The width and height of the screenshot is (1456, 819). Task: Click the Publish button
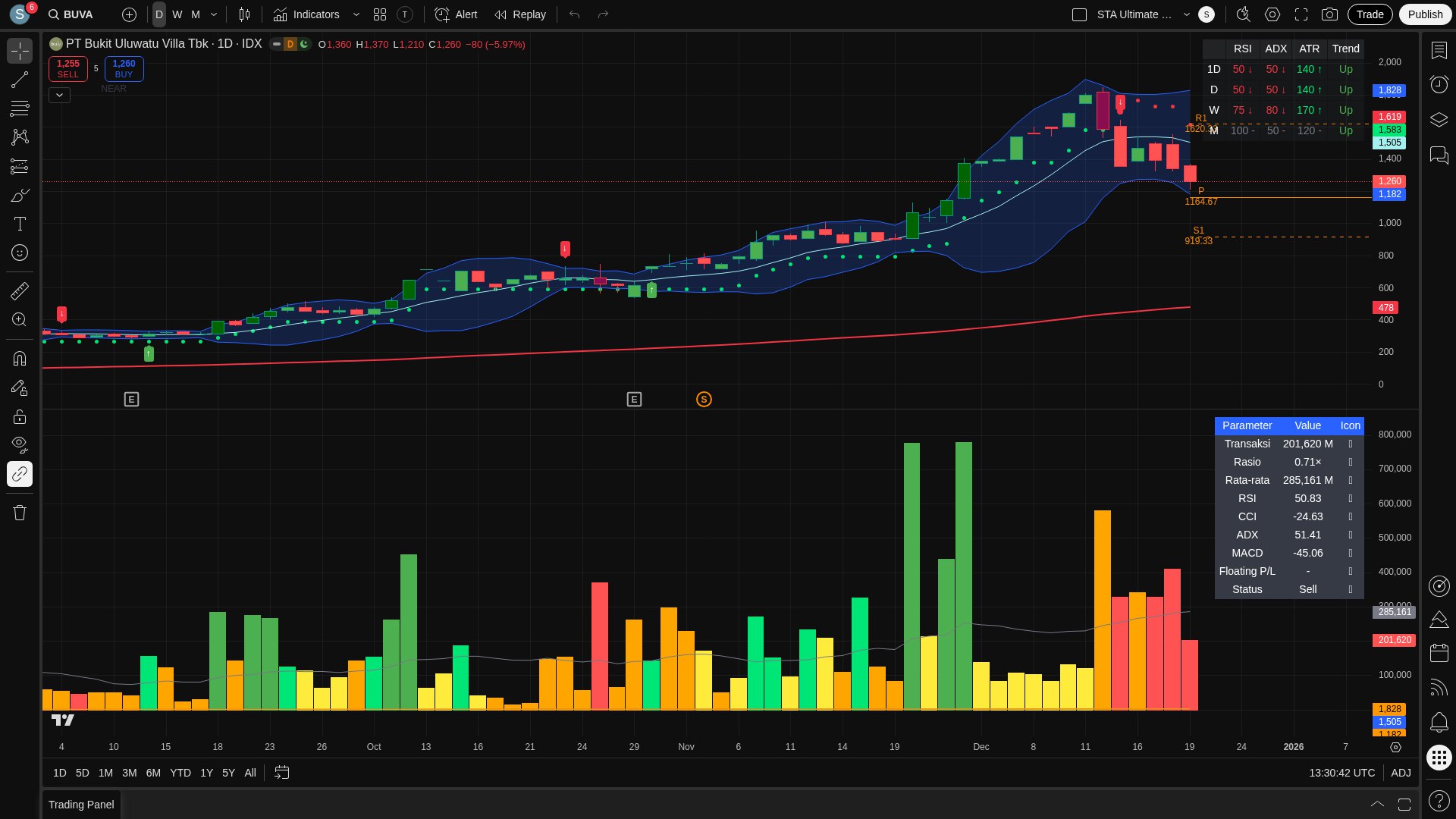tap(1425, 14)
